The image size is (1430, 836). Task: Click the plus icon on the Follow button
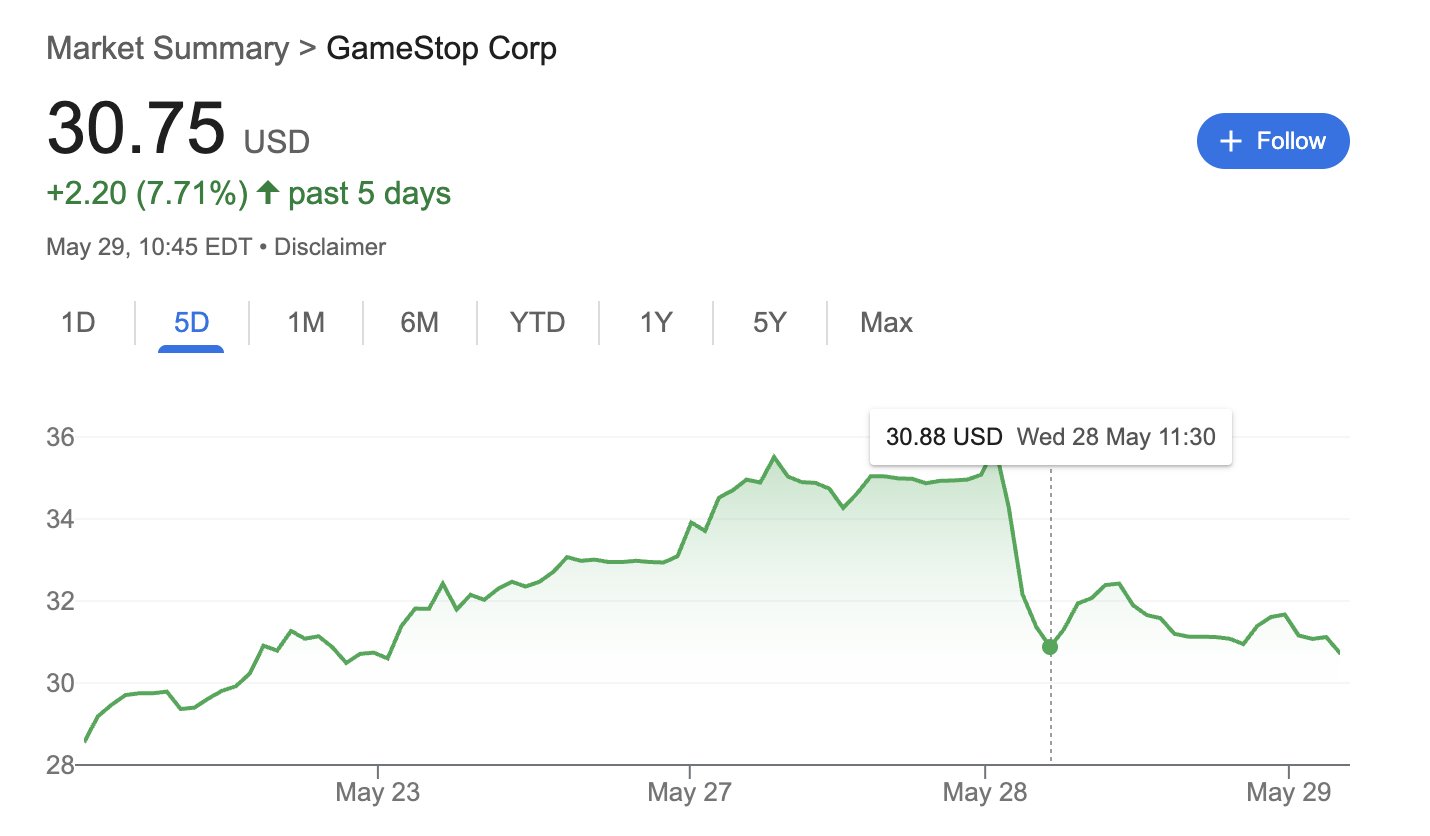click(x=1232, y=141)
